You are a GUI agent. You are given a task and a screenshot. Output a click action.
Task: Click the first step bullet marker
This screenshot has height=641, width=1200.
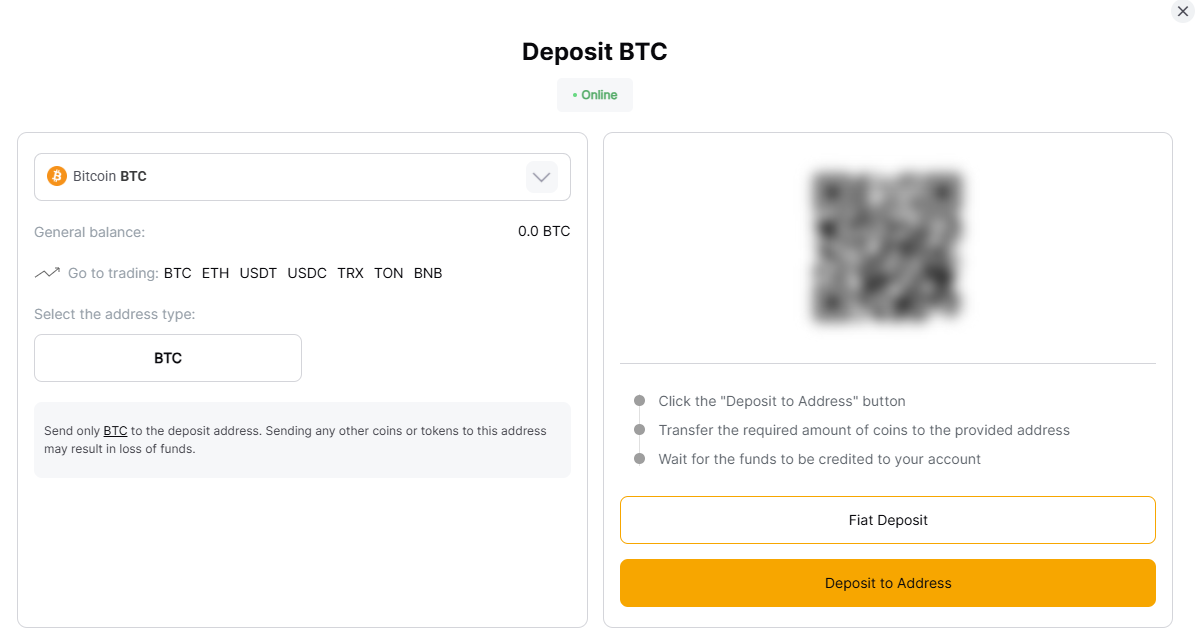[639, 401]
